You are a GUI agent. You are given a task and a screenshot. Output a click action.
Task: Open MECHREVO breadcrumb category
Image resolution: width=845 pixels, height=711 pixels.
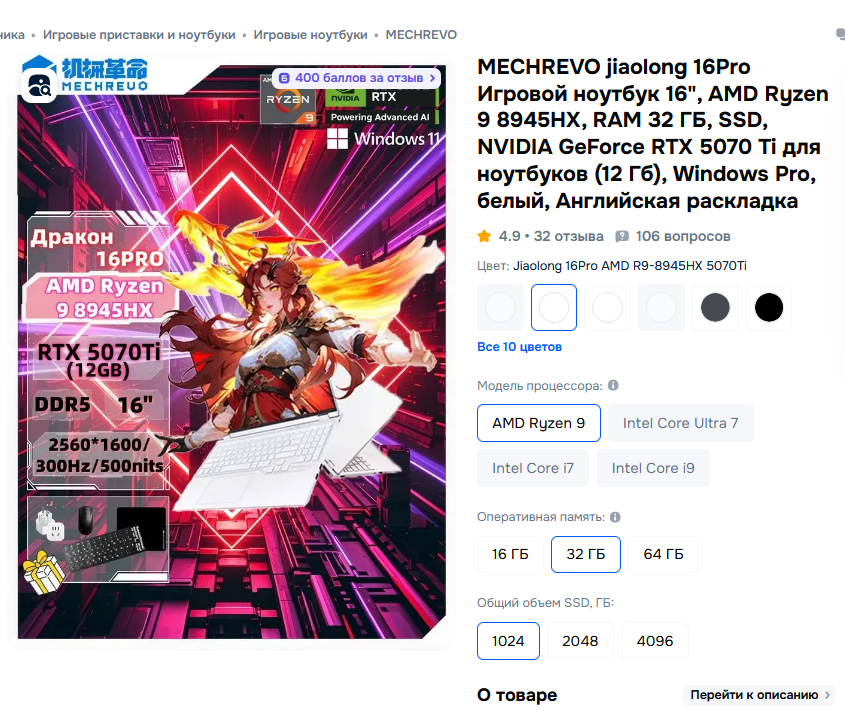point(421,35)
